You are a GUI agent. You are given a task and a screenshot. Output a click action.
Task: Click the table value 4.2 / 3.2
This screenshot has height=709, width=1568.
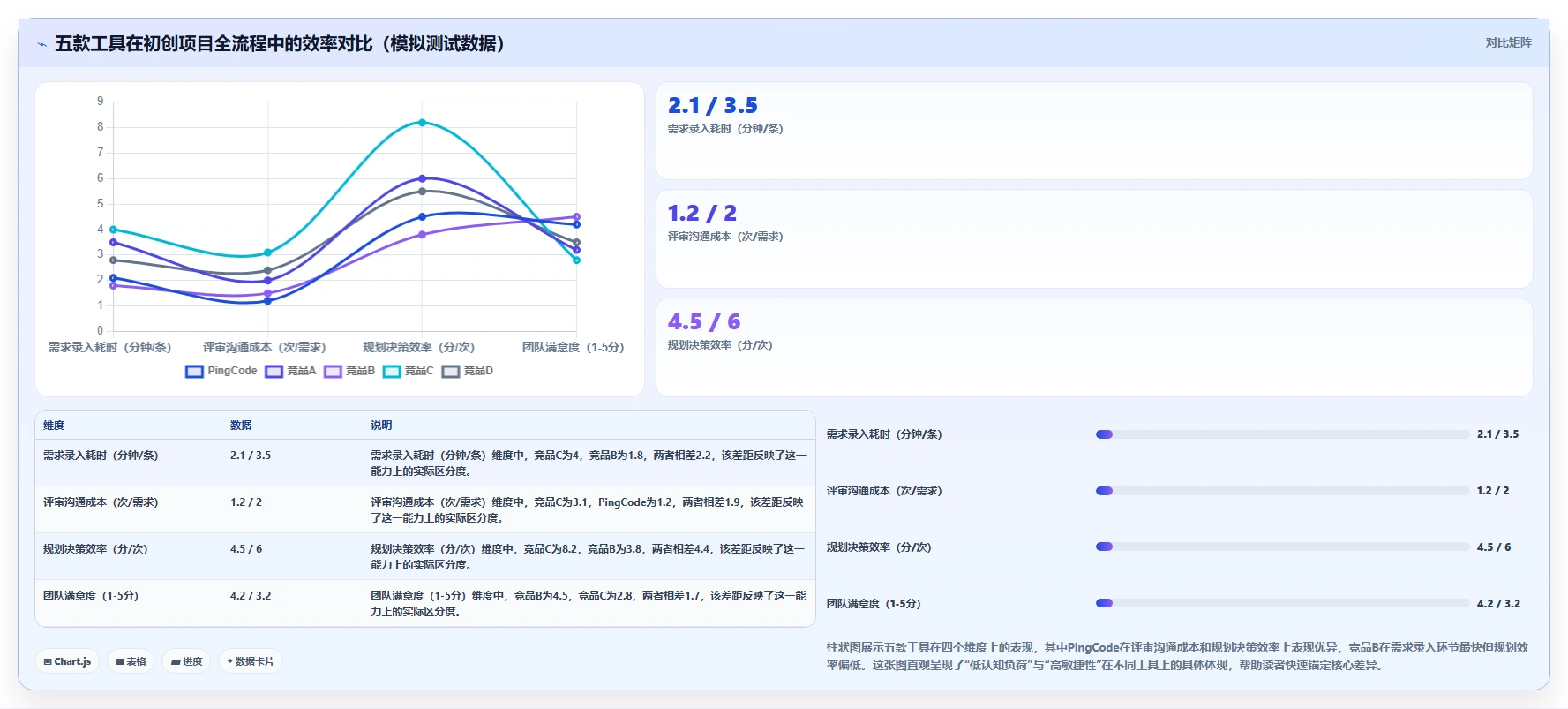point(251,596)
